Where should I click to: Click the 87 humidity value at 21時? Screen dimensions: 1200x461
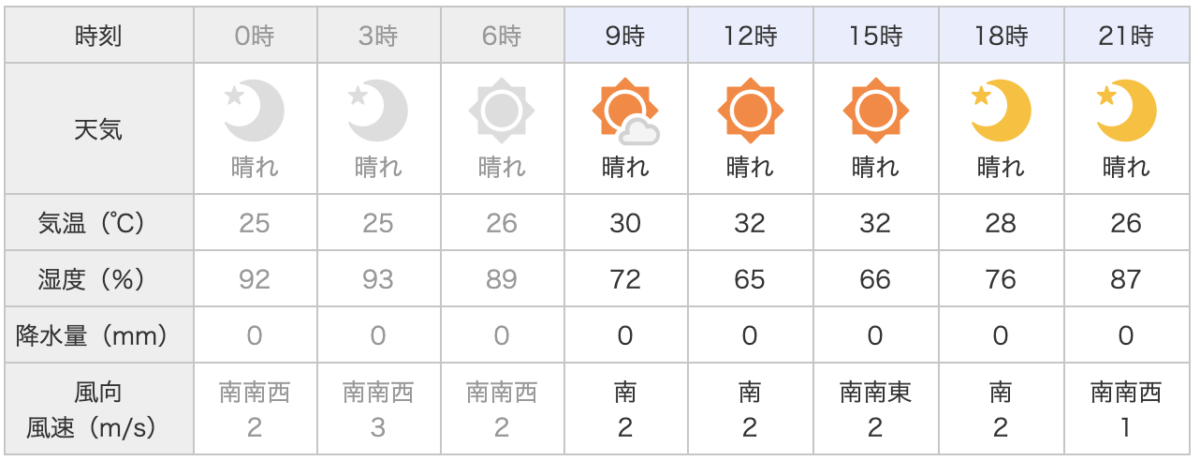1126,279
